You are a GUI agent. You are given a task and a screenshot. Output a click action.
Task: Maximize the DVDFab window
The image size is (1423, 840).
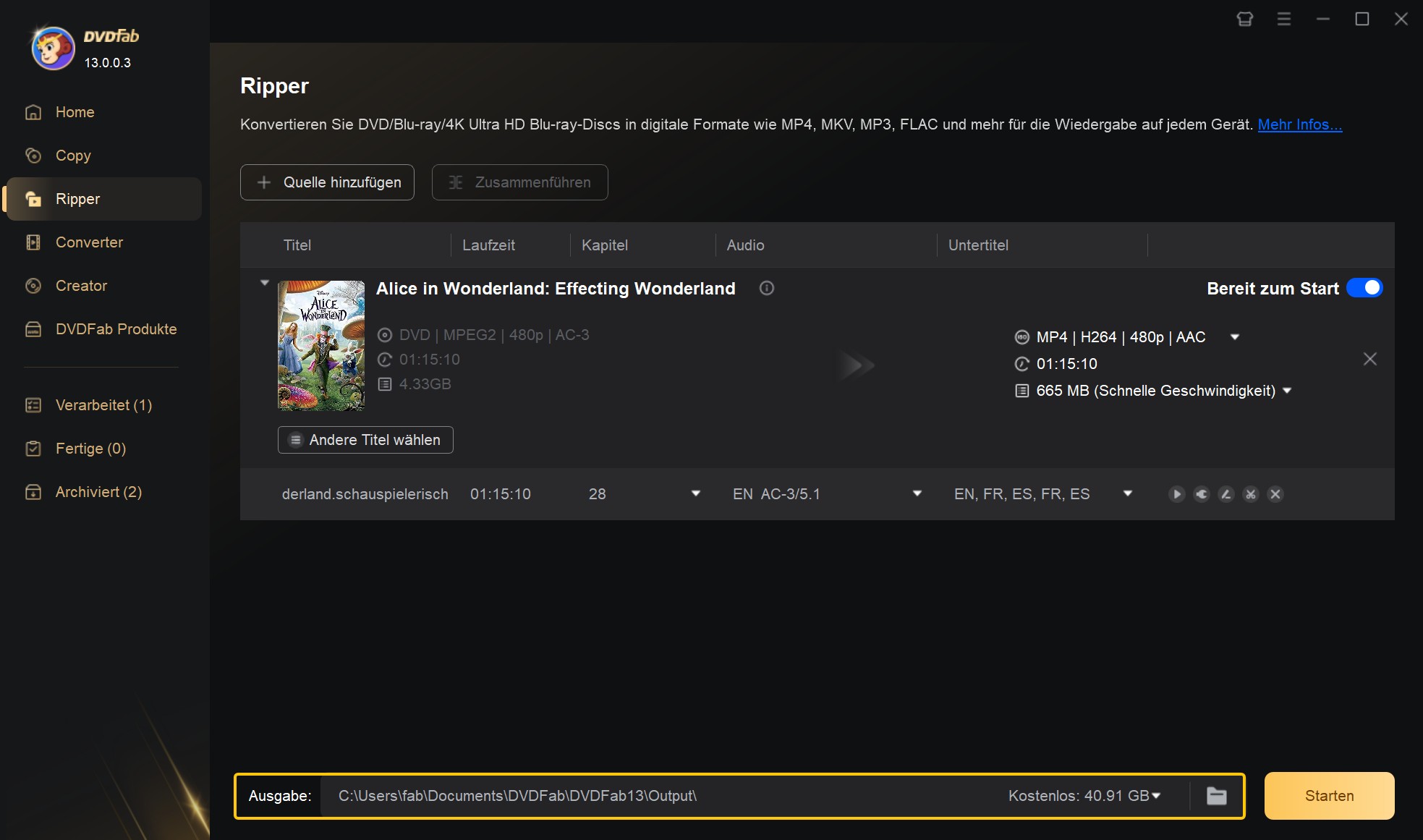[1362, 20]
